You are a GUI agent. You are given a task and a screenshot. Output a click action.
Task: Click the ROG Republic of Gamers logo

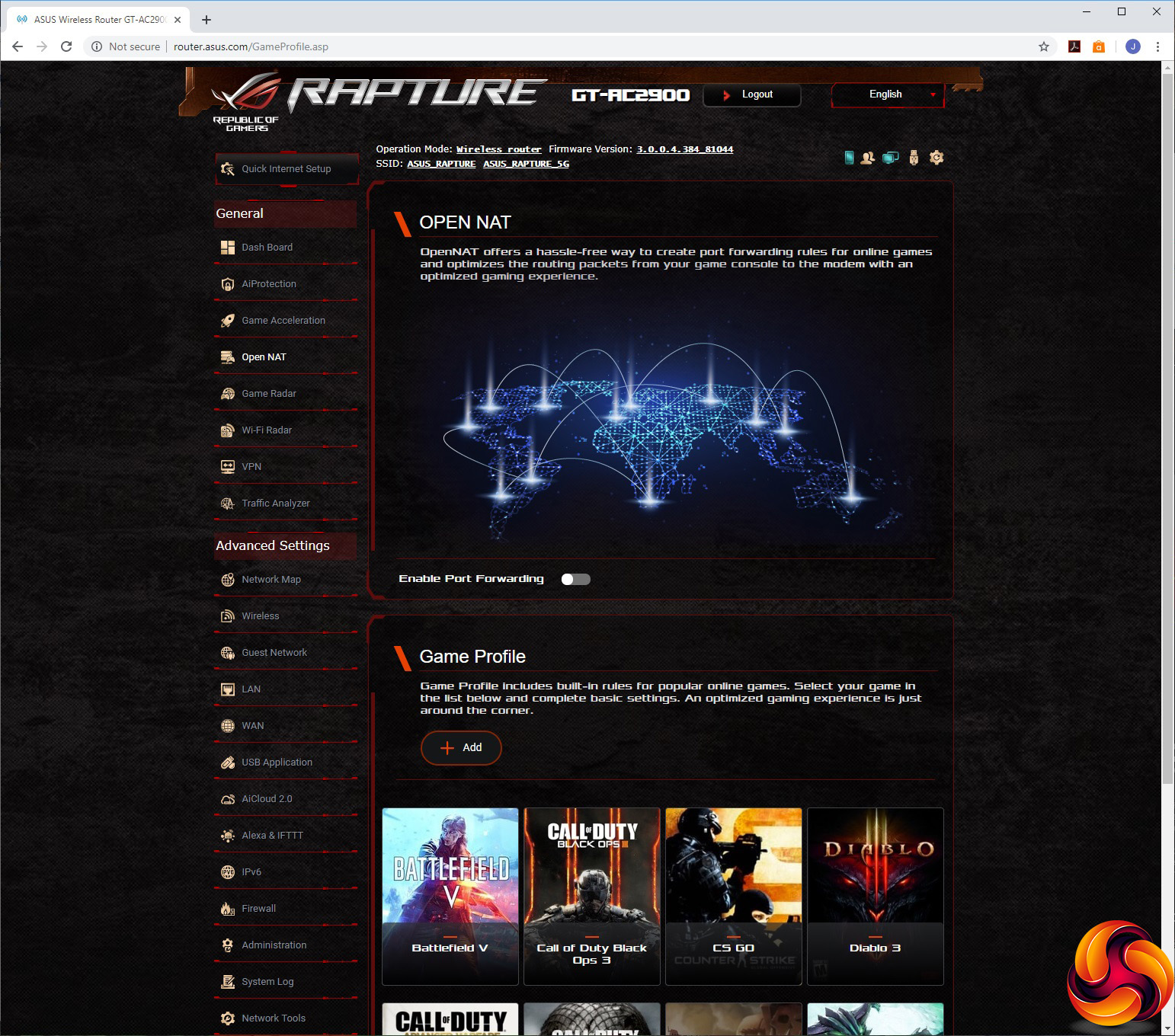click(x=246, y=103)
